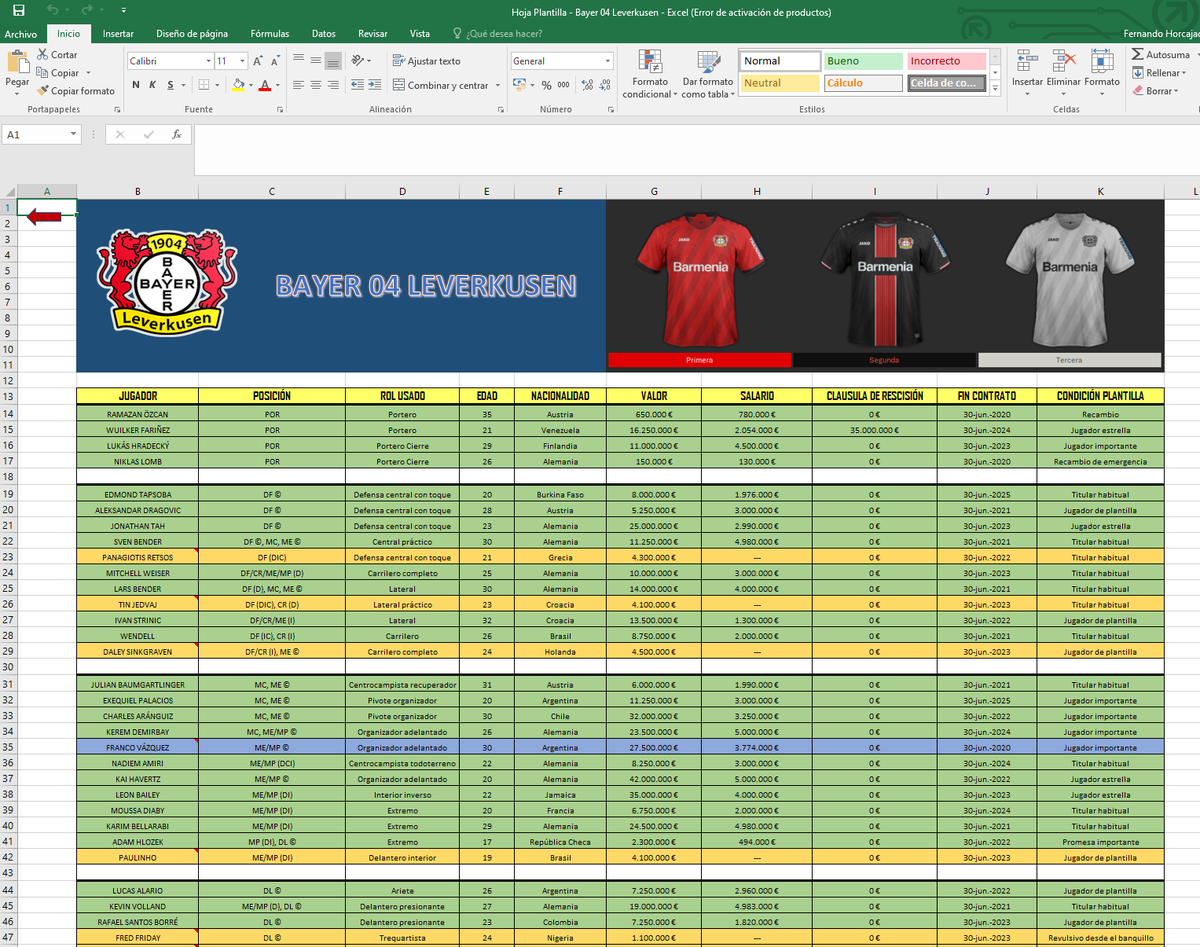Align text to the bottom

coord(334,60)
